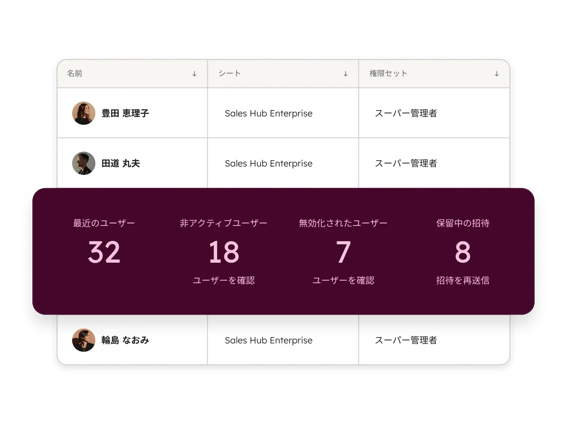Click the 無効化されたユーザー count 7

pos(343,252)
